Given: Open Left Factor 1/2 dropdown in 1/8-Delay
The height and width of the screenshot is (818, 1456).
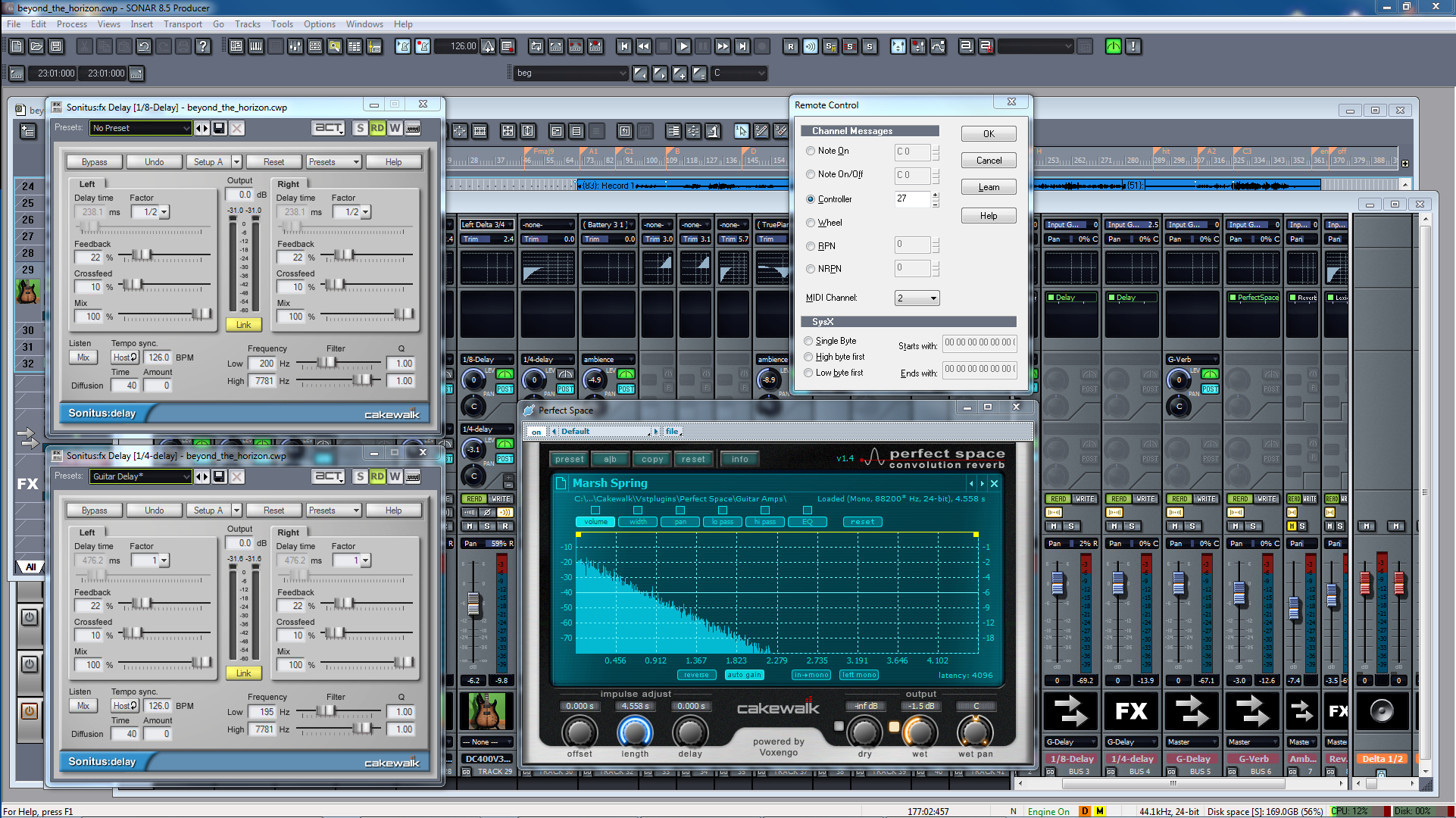Looking at the screenshot, I should pyautogui.click(x=150, y=212).
